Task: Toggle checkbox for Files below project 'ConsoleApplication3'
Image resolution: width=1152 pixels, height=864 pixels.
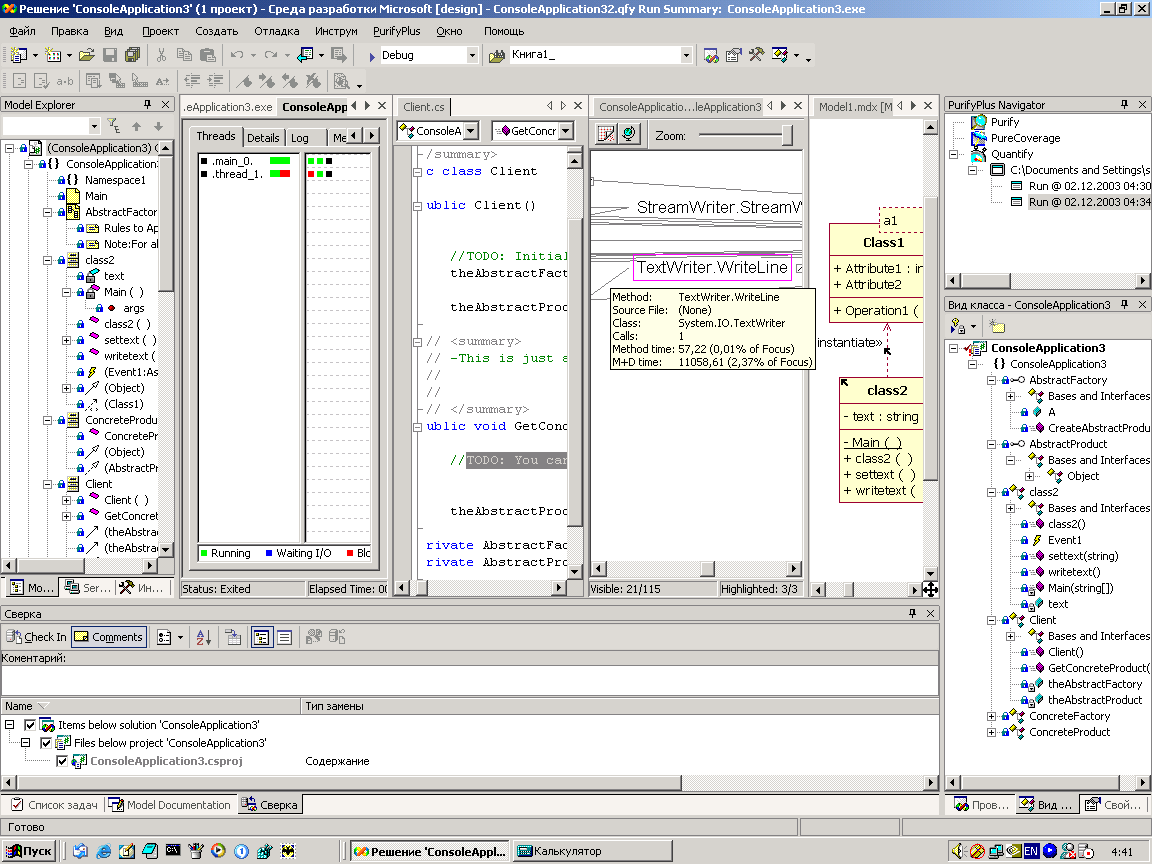Action: (46, 743)
